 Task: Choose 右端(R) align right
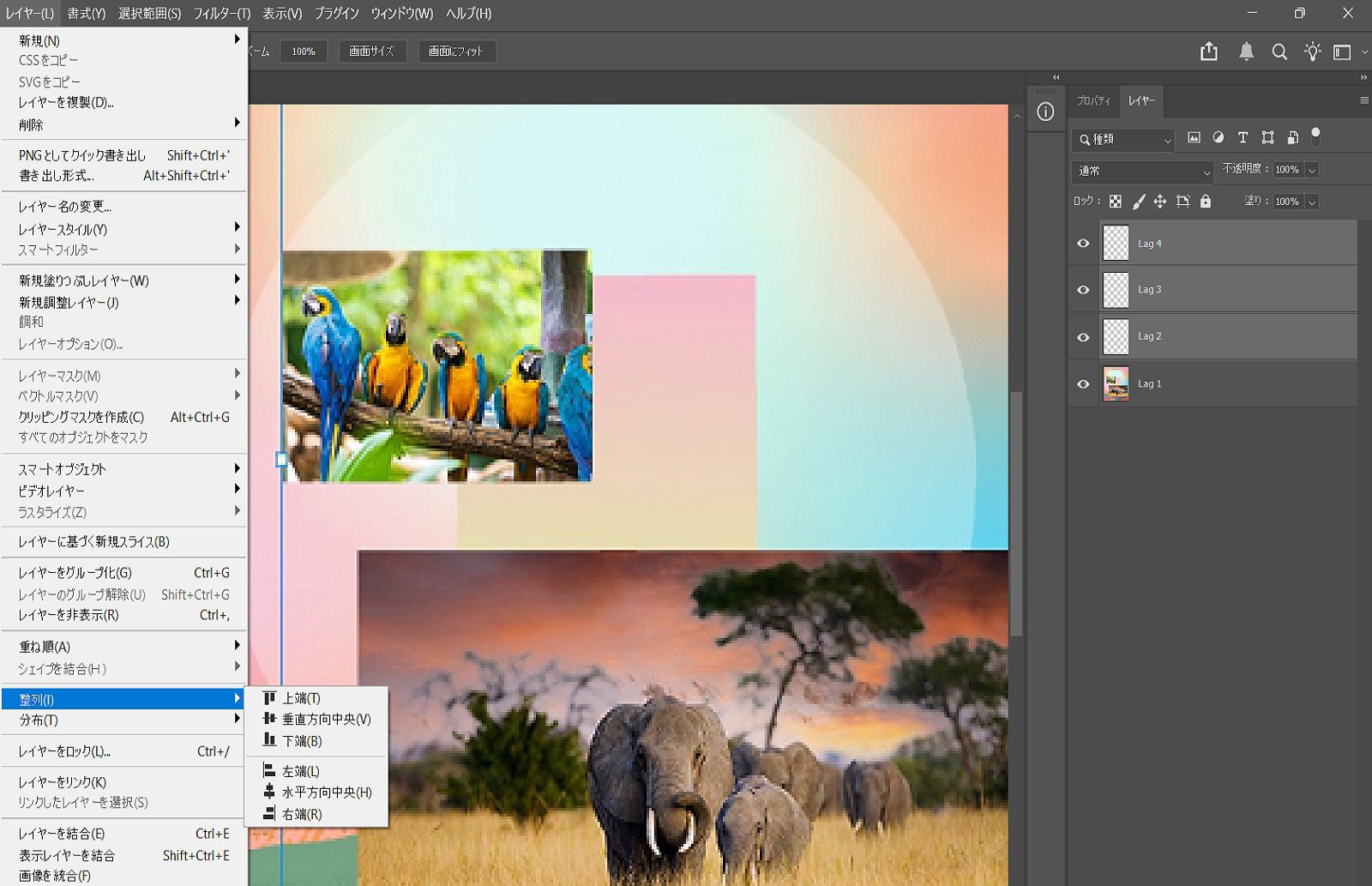[316, 814]
